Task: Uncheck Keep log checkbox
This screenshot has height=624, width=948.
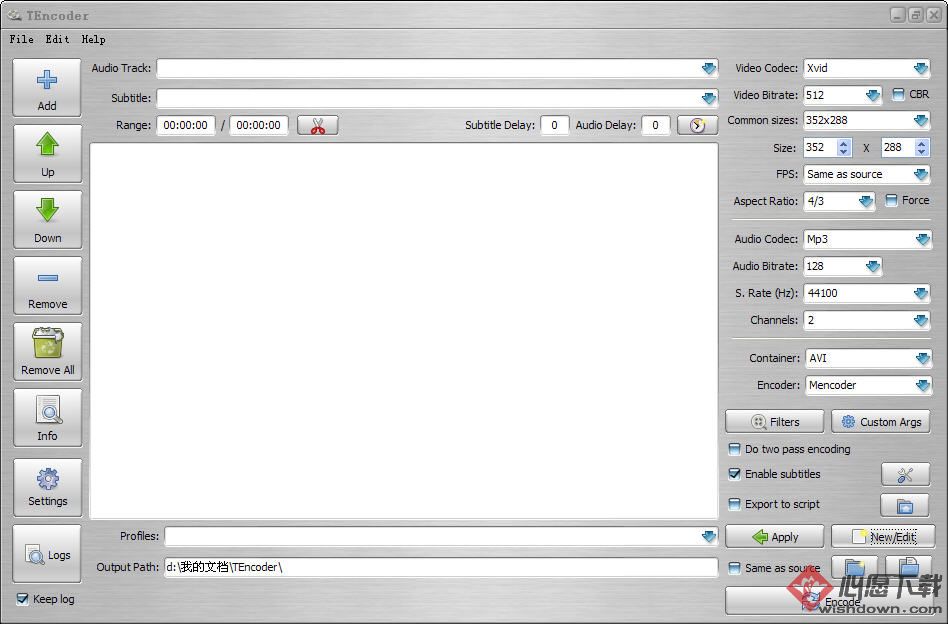Action: point(22,599)
